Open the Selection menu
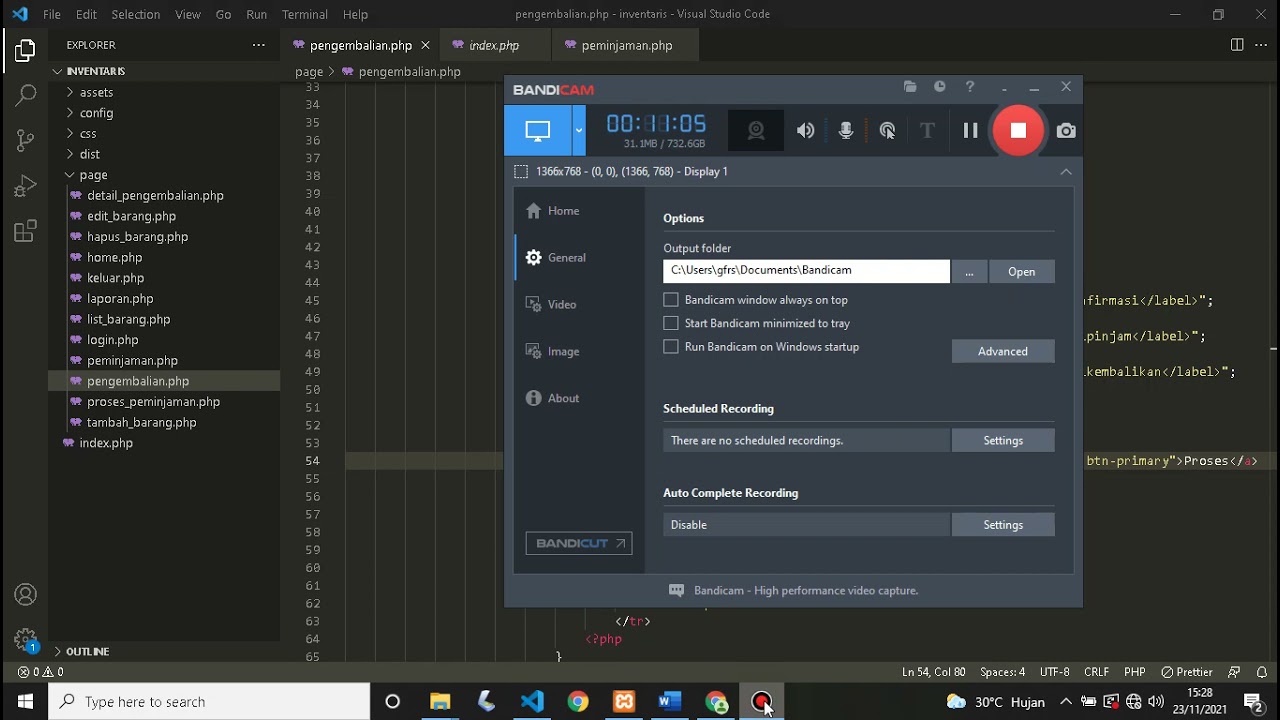 pos(135,14)
